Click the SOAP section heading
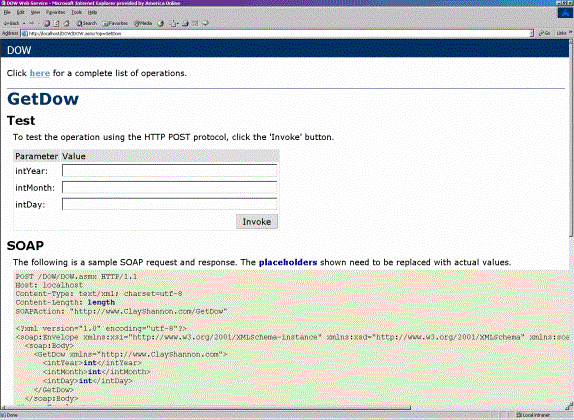The width and height of the screenshot is (574, 420). [x=25, y=245]
